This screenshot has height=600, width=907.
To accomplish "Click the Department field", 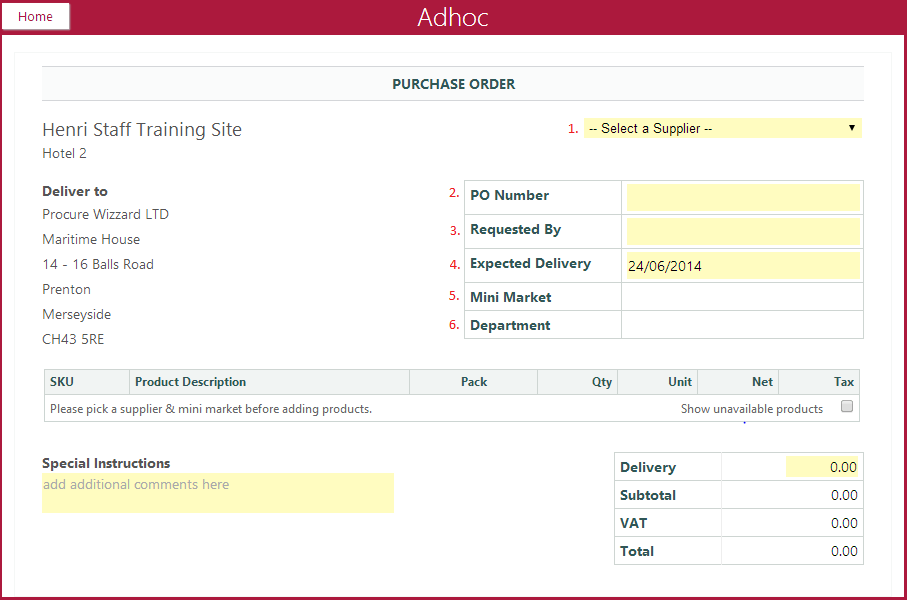I will (x=743, y=324).
